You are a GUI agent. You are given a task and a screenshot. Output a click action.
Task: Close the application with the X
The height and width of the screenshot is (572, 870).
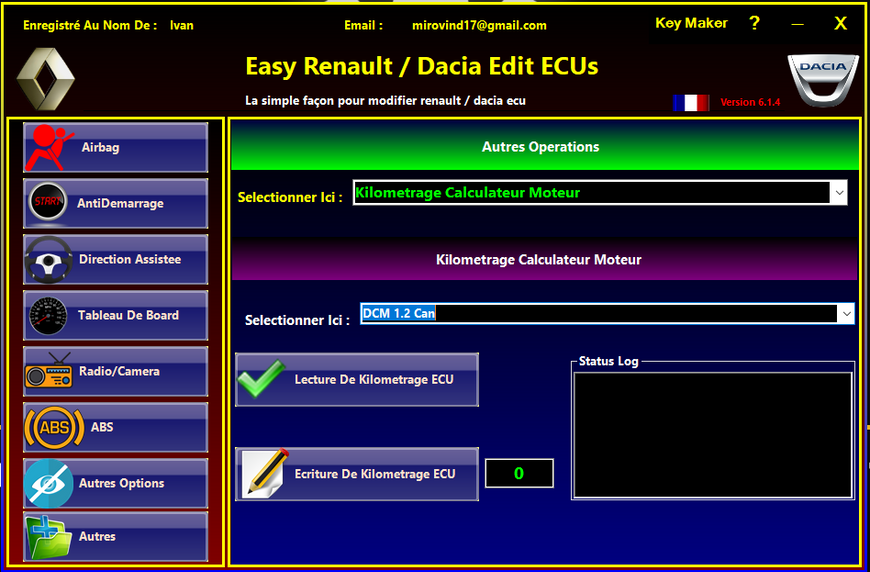click(x=841, y=23)
